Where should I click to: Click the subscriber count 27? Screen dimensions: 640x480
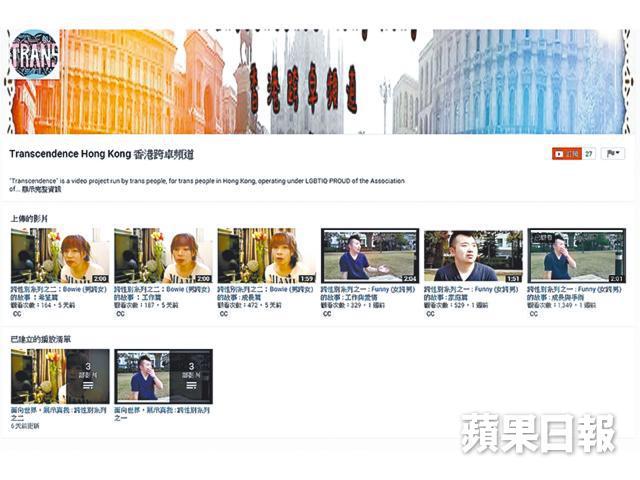point(589,154)
